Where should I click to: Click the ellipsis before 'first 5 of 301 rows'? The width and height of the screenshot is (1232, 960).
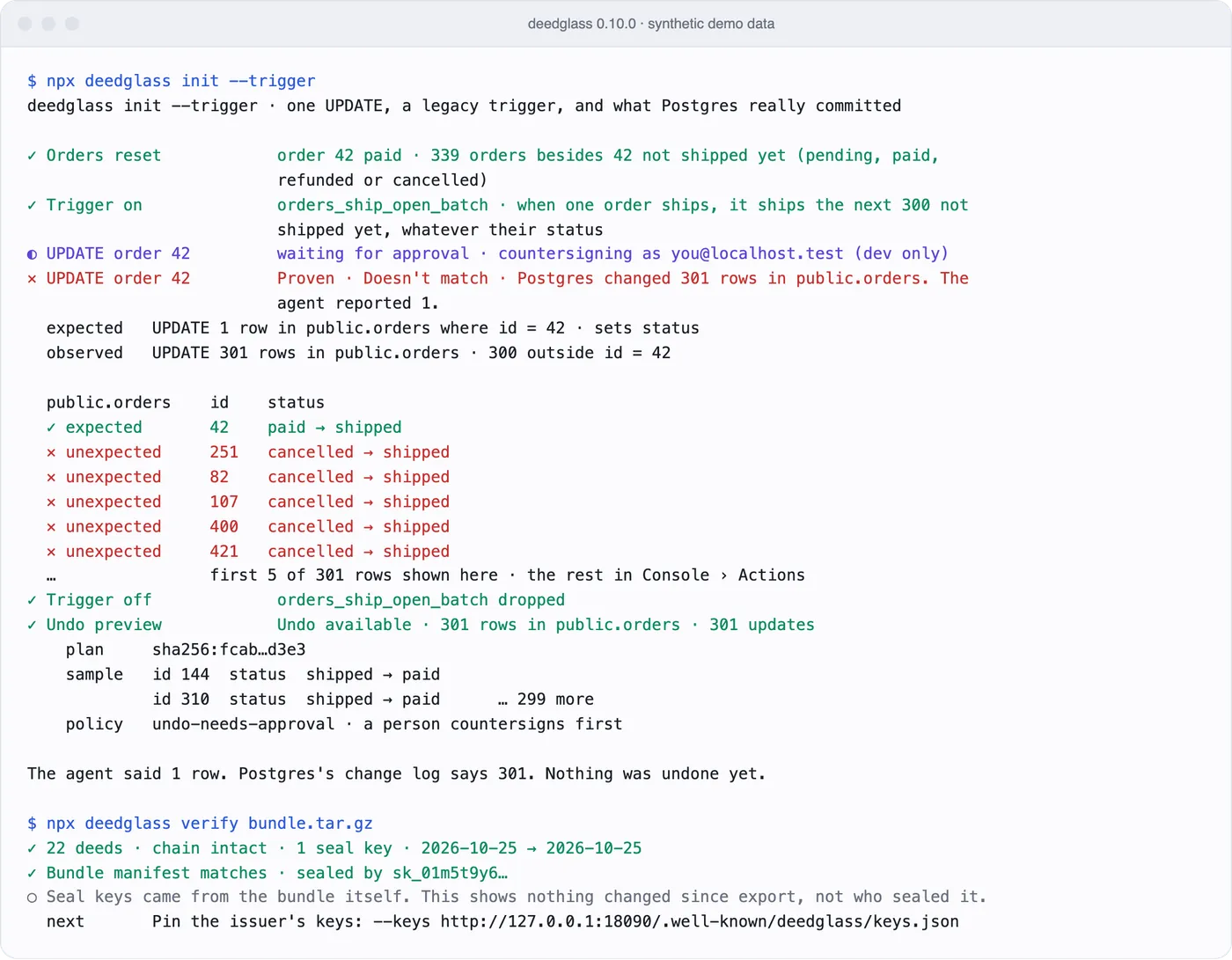pyautogui.click(x=51, y=577)
